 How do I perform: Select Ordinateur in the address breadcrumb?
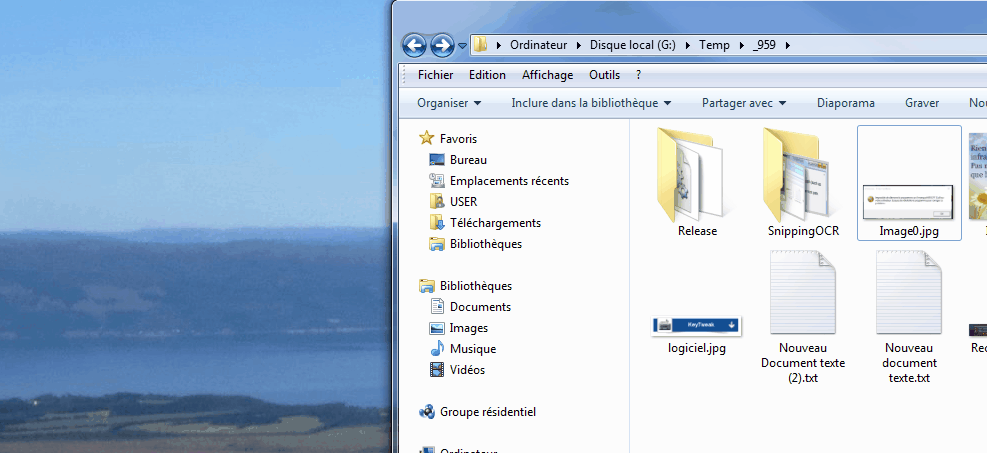click(x=538, y=45)
